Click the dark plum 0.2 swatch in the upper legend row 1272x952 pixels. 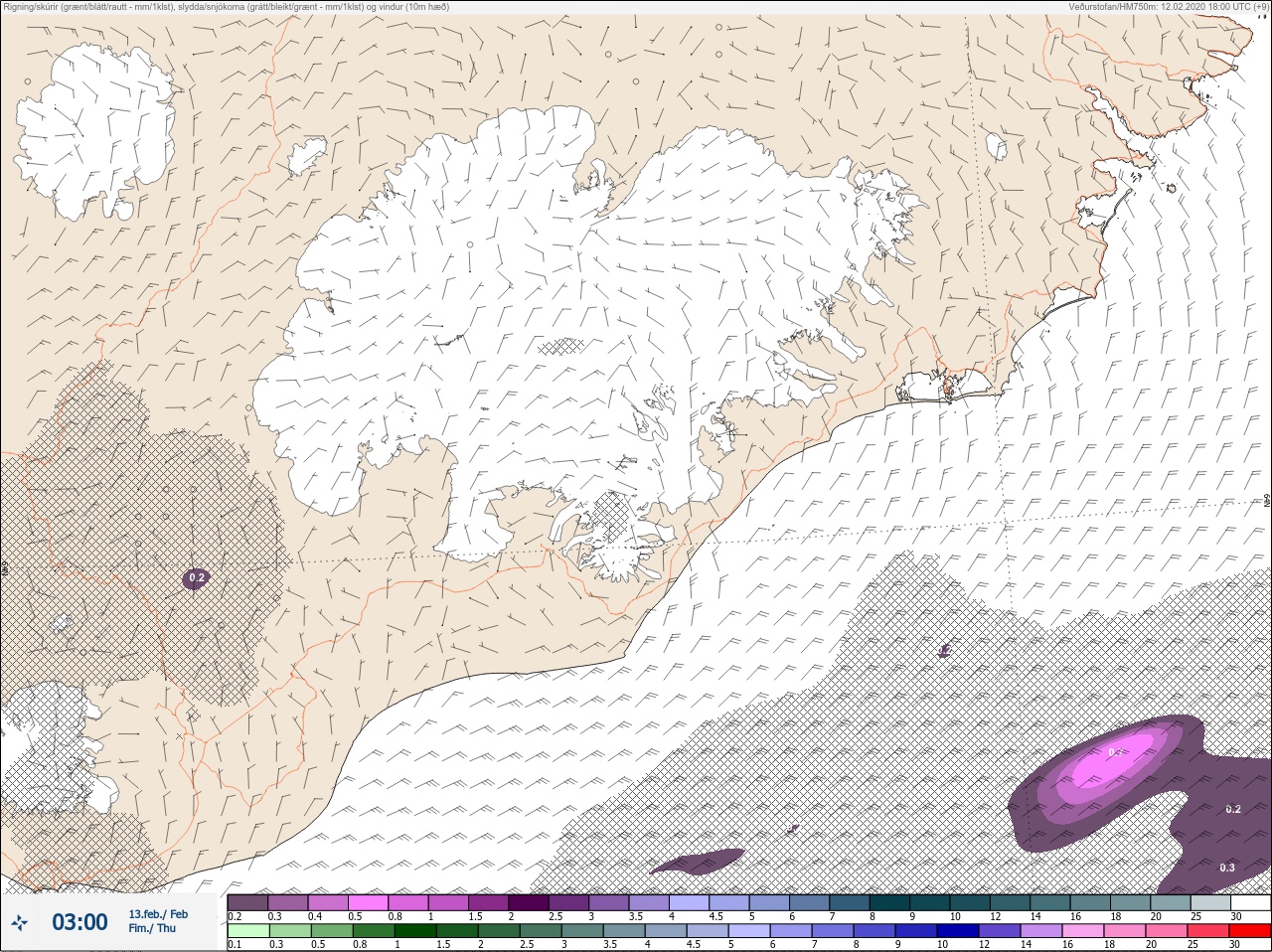[247, 902]
